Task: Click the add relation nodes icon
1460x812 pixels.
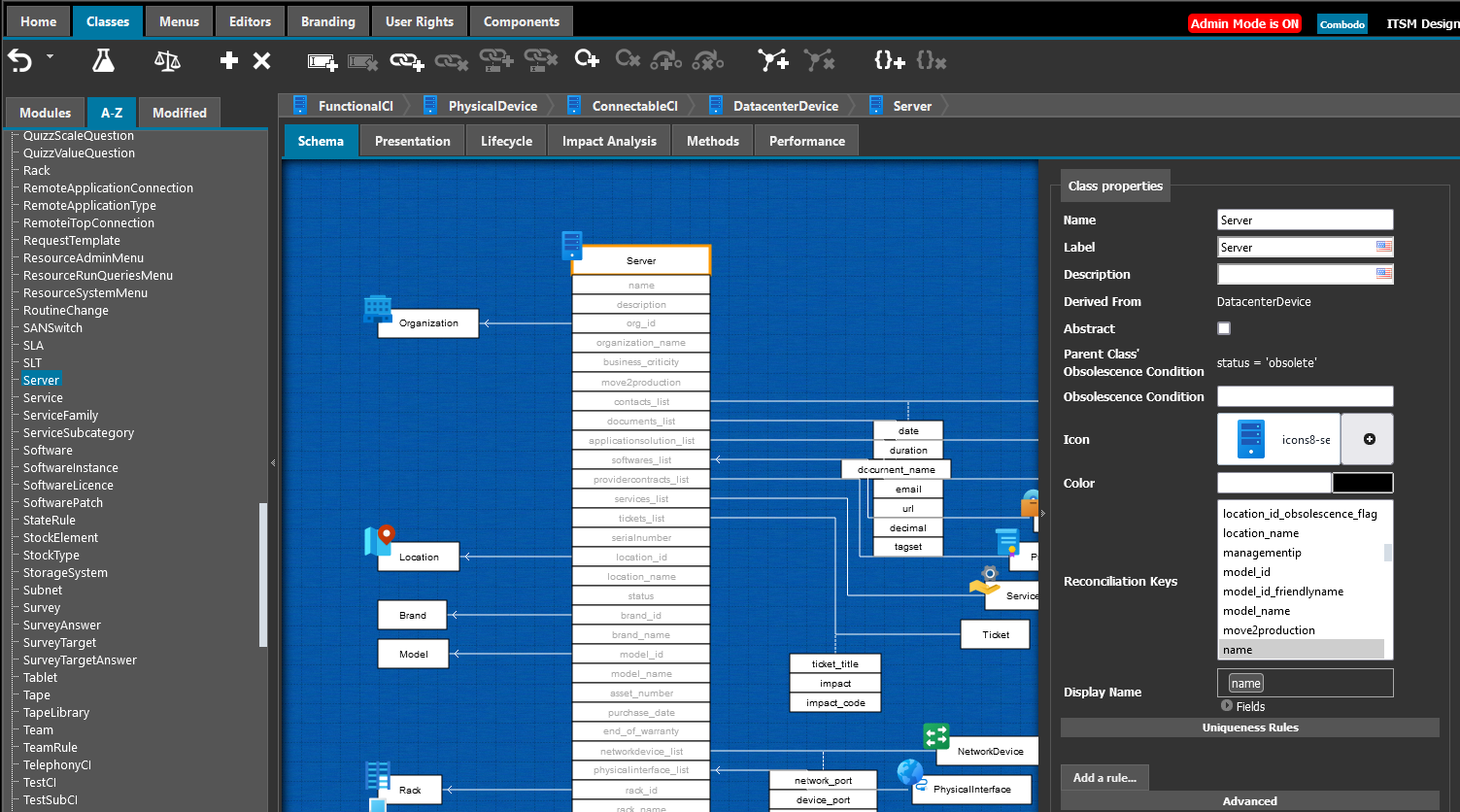Action: coord(773,61)
